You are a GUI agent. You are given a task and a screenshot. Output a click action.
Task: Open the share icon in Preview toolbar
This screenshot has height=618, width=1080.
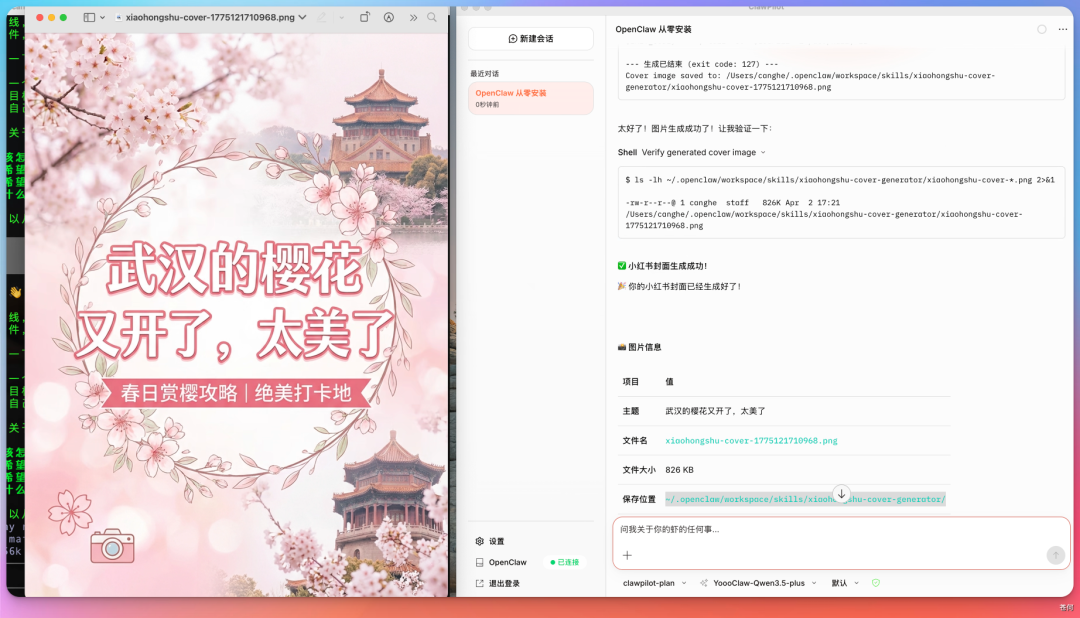(365, 17)
